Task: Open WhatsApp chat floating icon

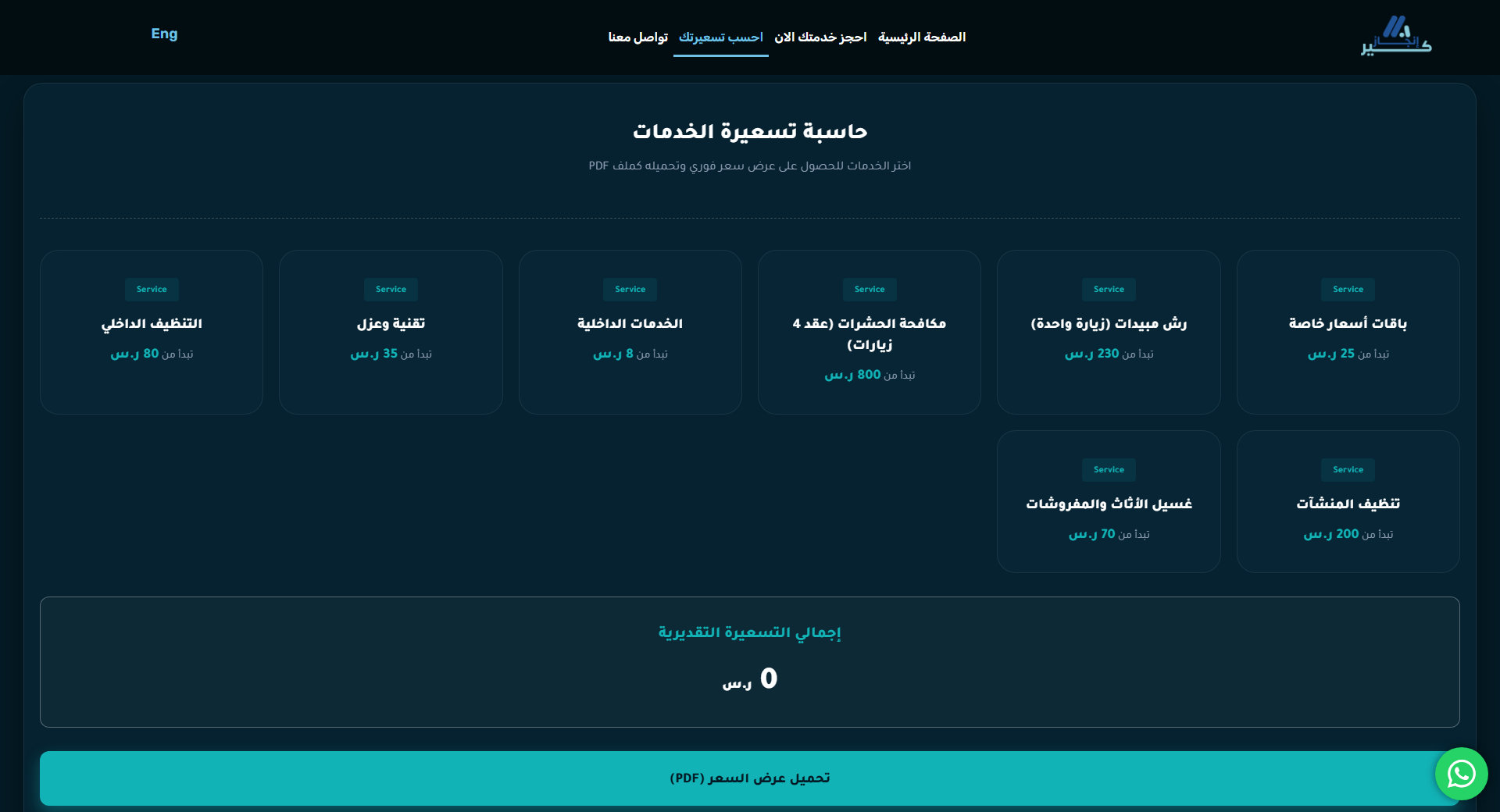Action: [1461, 774]
